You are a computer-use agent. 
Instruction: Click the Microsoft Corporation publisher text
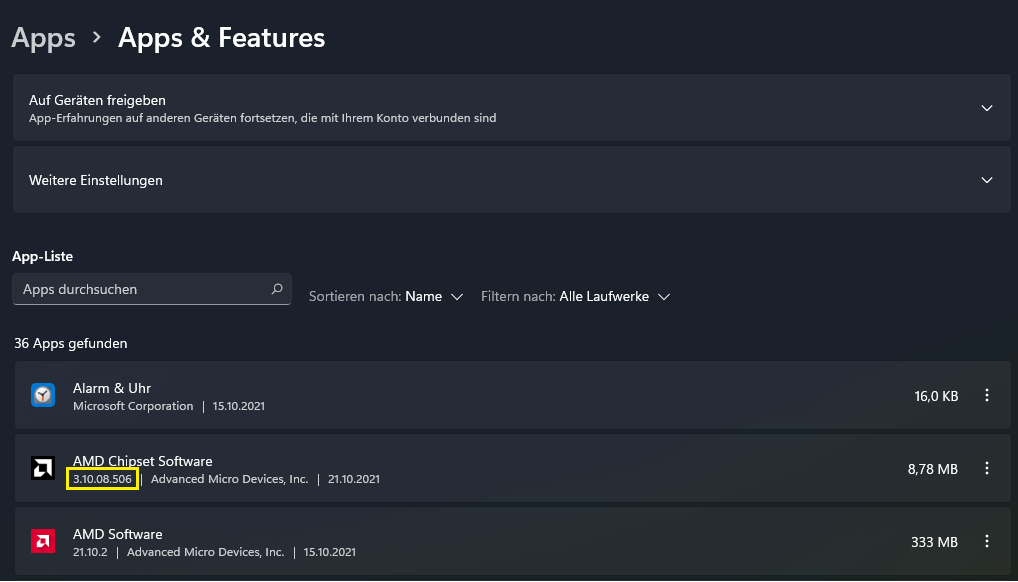pyautogui.click(x=133, y=406)
